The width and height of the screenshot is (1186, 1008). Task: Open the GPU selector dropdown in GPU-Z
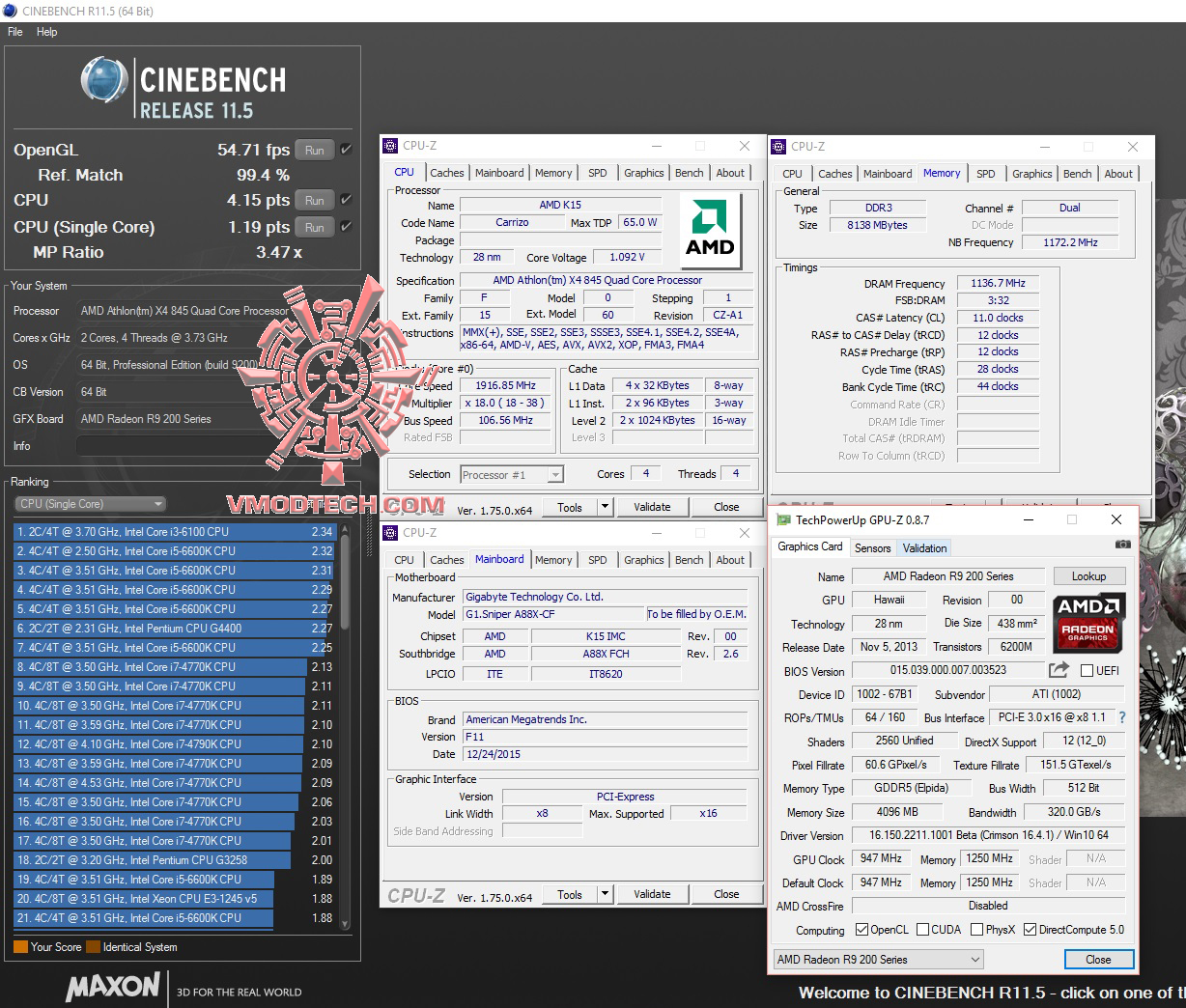click(x=879, y=960)
